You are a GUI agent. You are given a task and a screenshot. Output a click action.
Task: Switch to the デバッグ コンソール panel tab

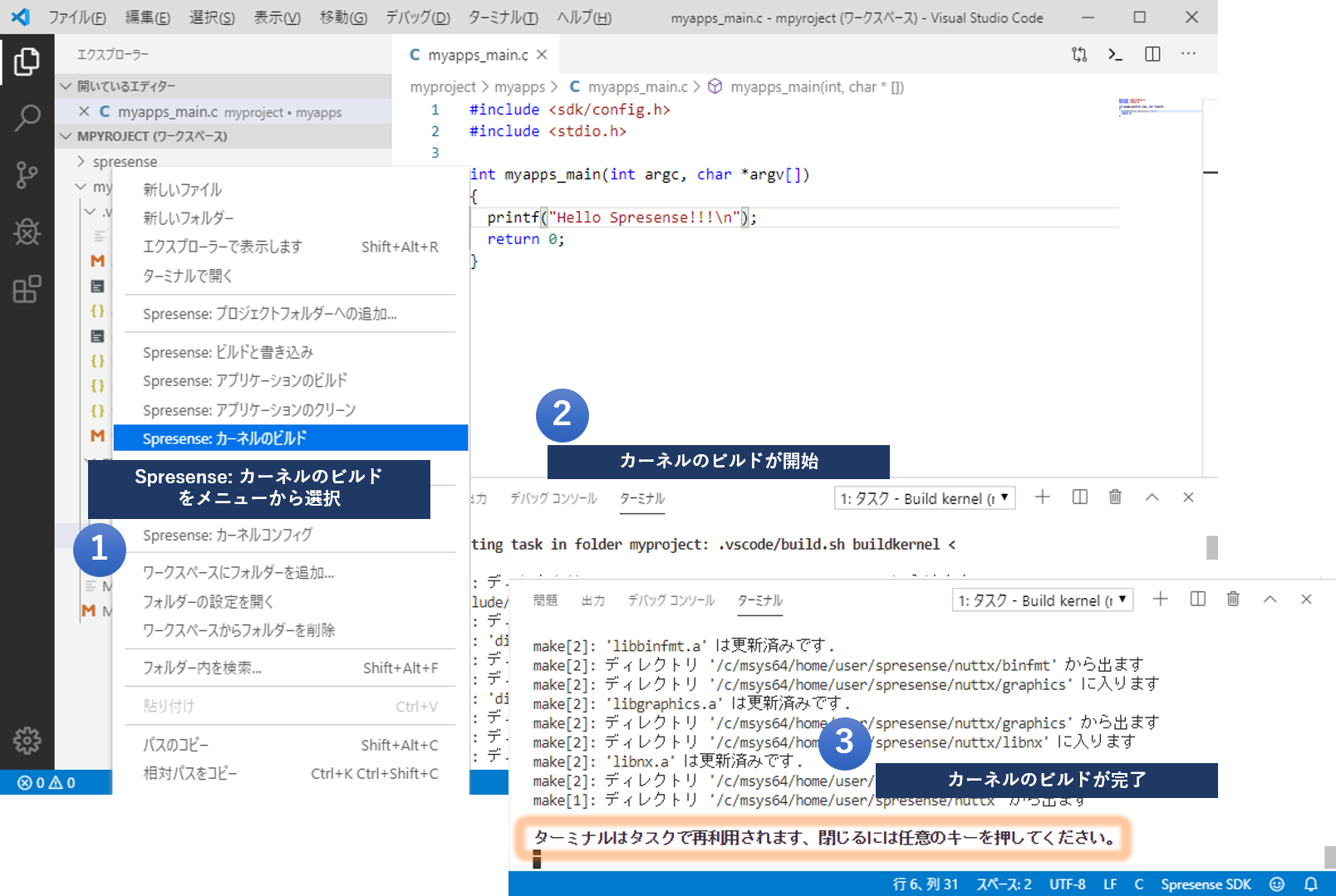[x=670, y=600]
